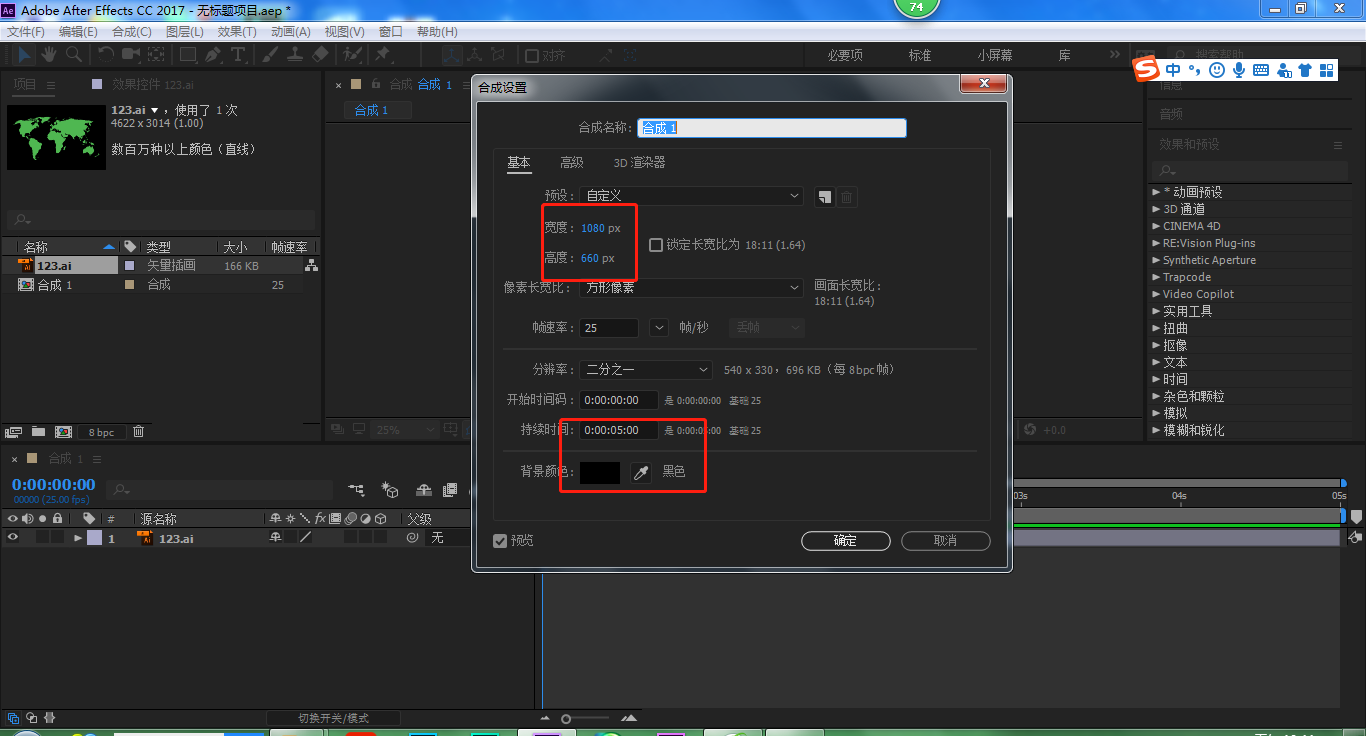Image resolution: width=1366 pixels, height=736 pixels.
Task: Switch to the 标准 workspace
Action: 920,55
